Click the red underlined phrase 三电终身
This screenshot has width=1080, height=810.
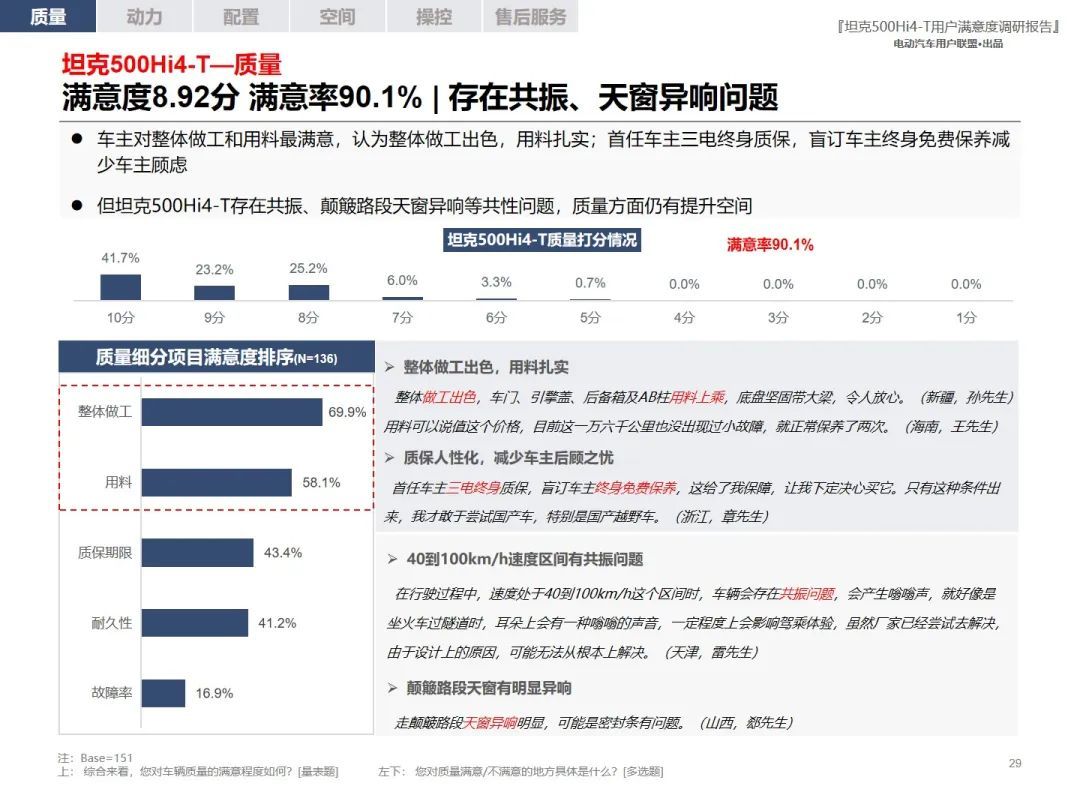click(474, 488)
